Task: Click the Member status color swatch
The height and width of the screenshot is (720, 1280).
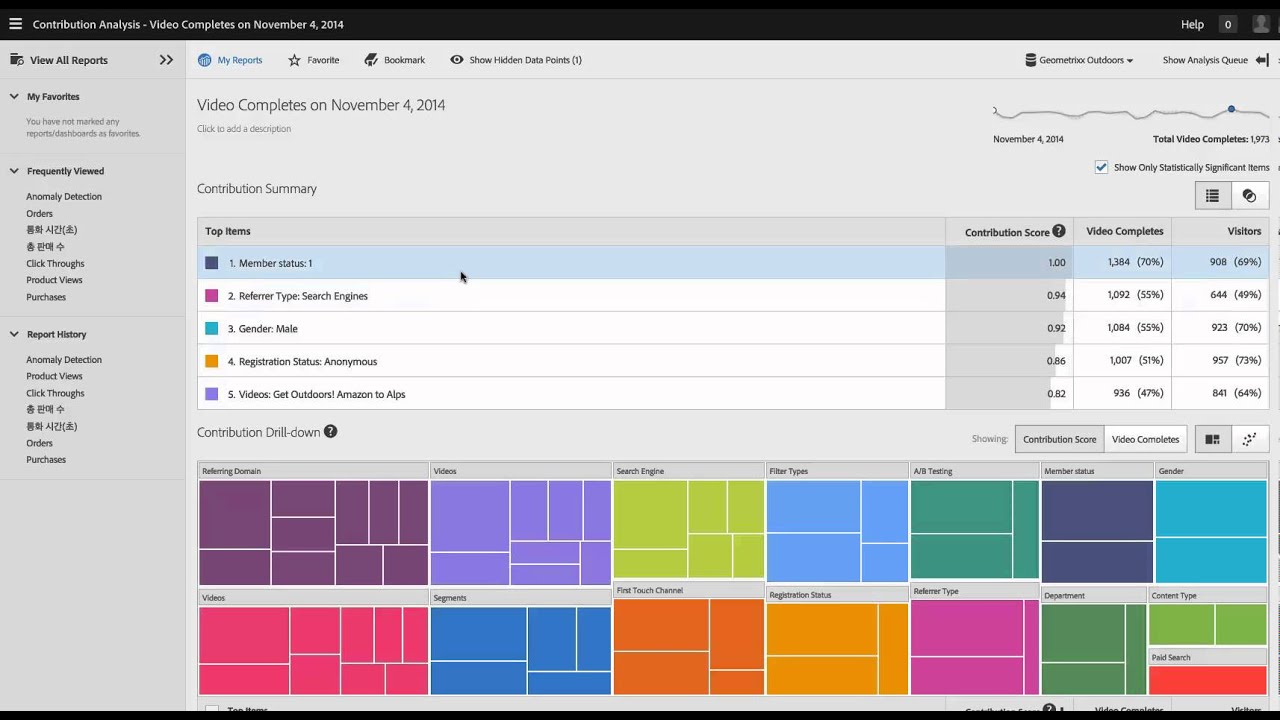Action: pyautogui.click(x=211, y=263)
